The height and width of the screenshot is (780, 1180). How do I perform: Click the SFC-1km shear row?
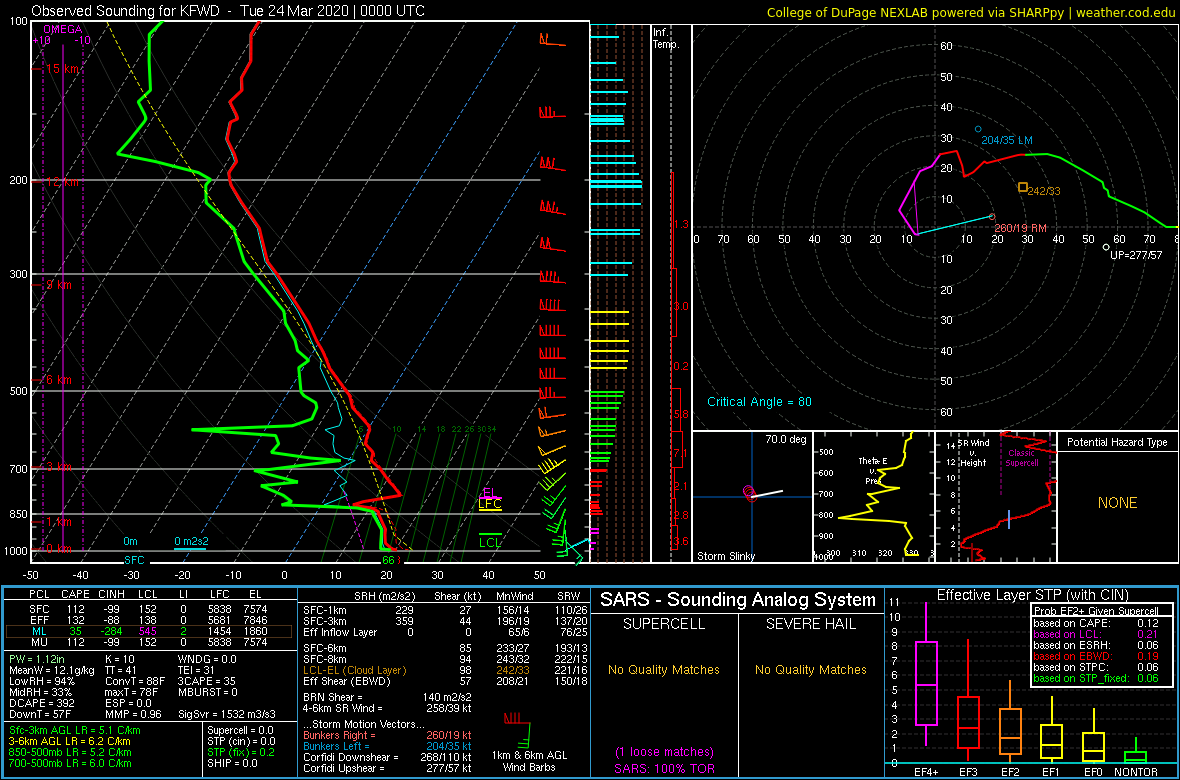coord(444,609)
